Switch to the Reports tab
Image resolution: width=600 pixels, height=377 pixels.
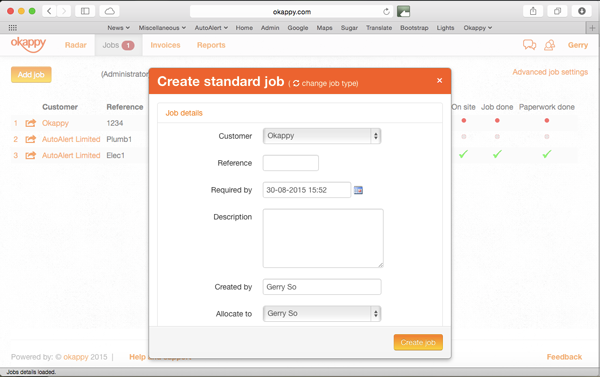[211, 45]
